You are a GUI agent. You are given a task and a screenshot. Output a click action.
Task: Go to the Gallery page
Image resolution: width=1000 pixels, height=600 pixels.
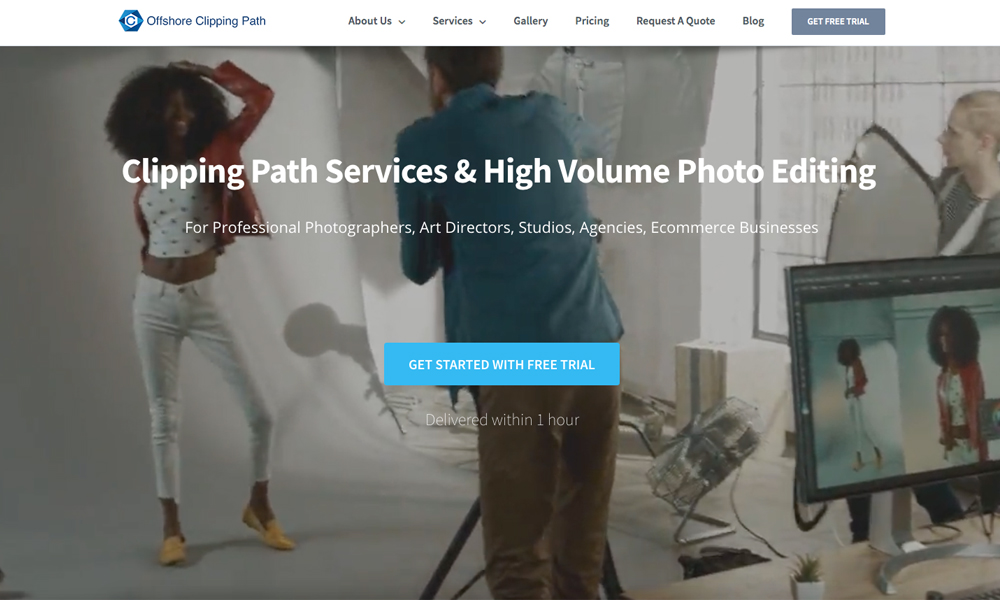coord(530,21)
